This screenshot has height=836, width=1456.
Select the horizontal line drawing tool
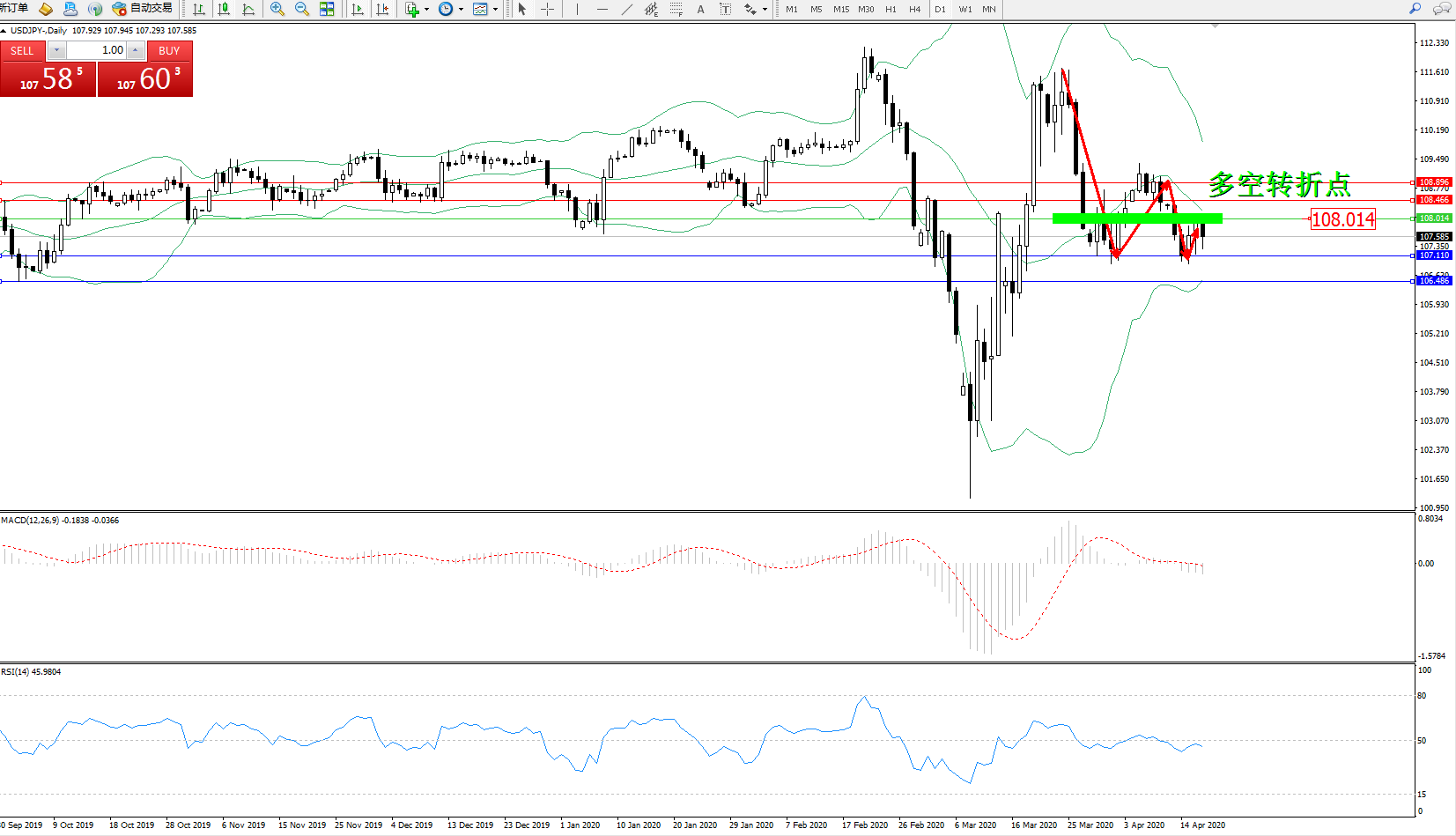coord(602,9)
